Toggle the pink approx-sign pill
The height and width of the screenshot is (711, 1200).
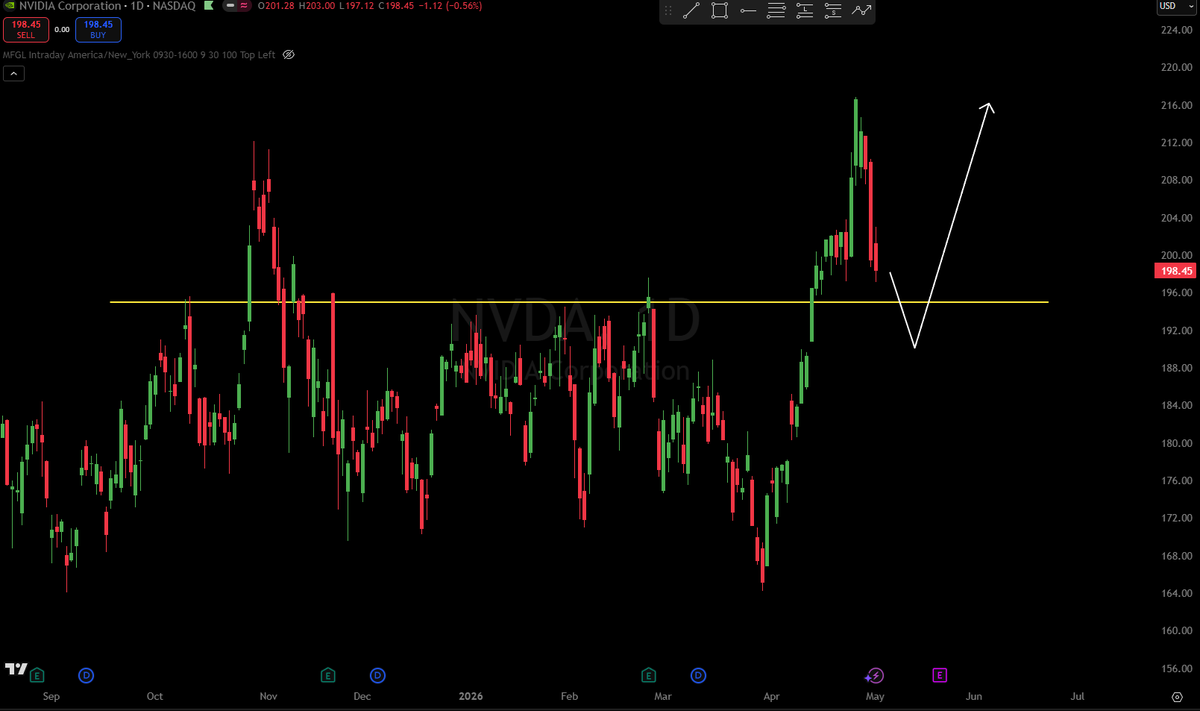tap(245, 6)
